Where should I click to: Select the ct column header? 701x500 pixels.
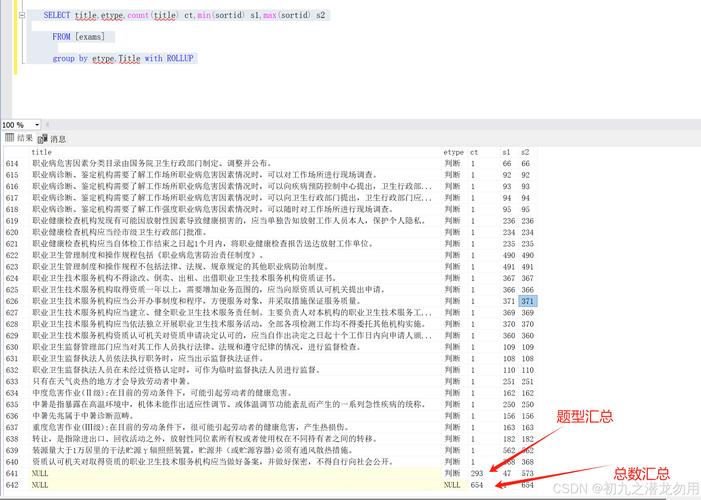point(474,152)
